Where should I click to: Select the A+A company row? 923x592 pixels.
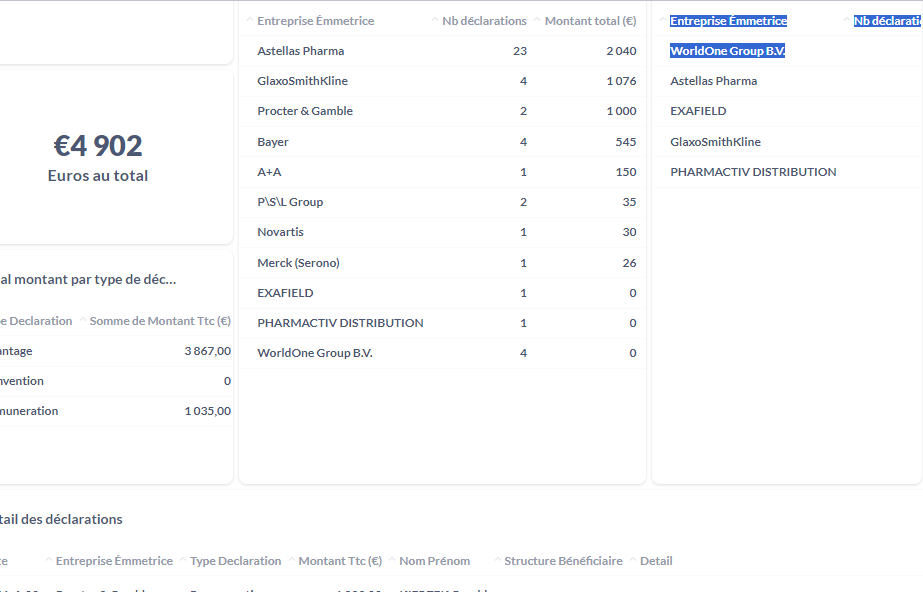pyautogui.click(x=442, y=172)
